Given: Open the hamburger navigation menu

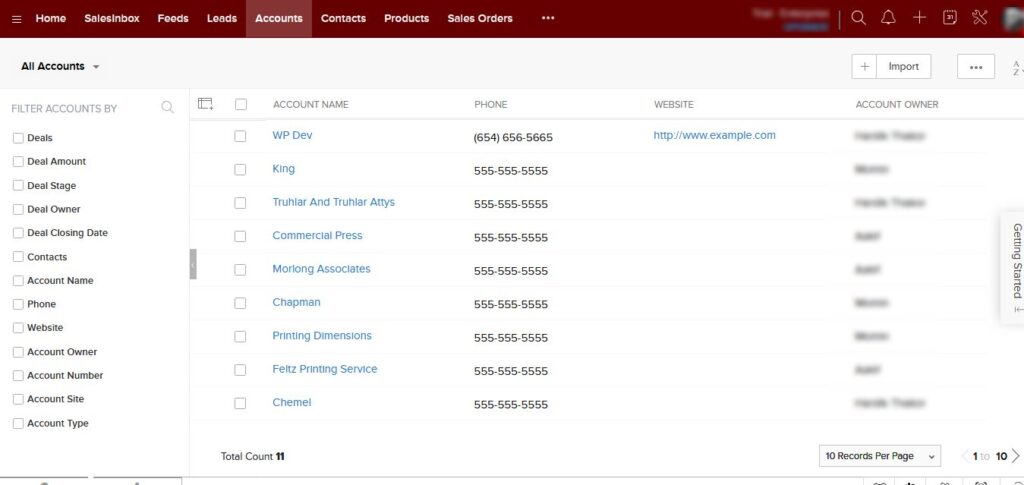Looking at the screenshot, I should [17, 19].
